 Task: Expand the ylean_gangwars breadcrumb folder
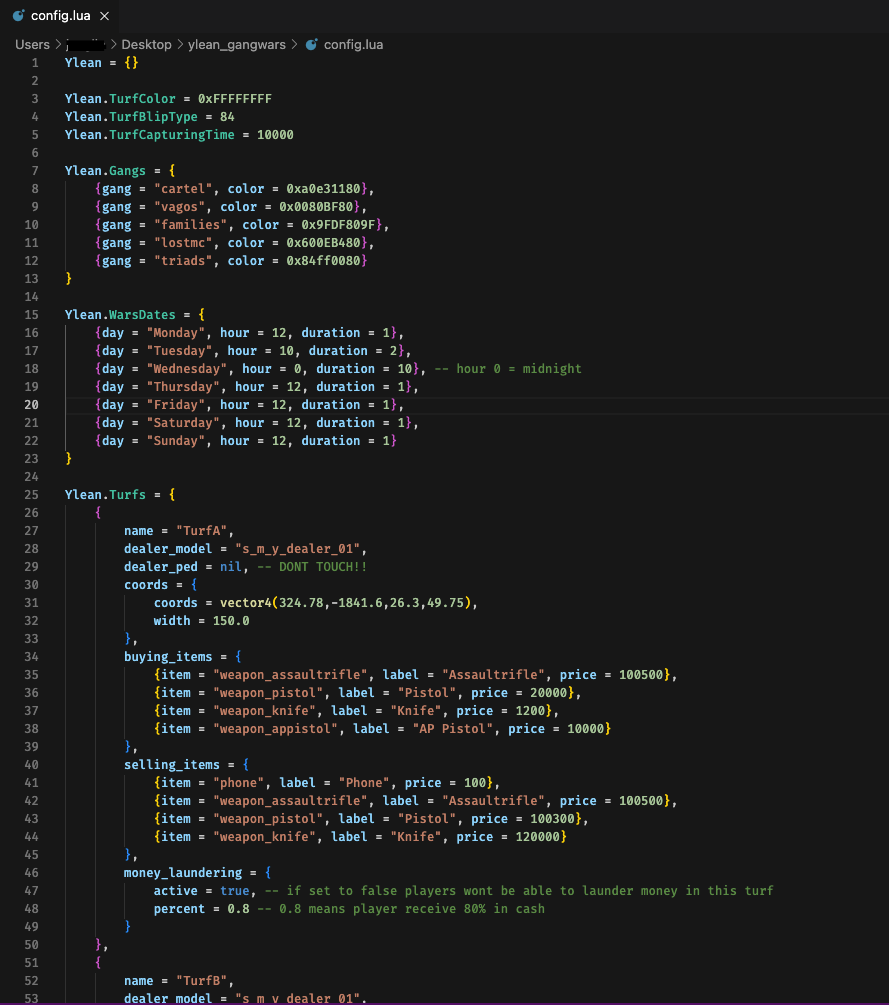[x=236, y=45]
